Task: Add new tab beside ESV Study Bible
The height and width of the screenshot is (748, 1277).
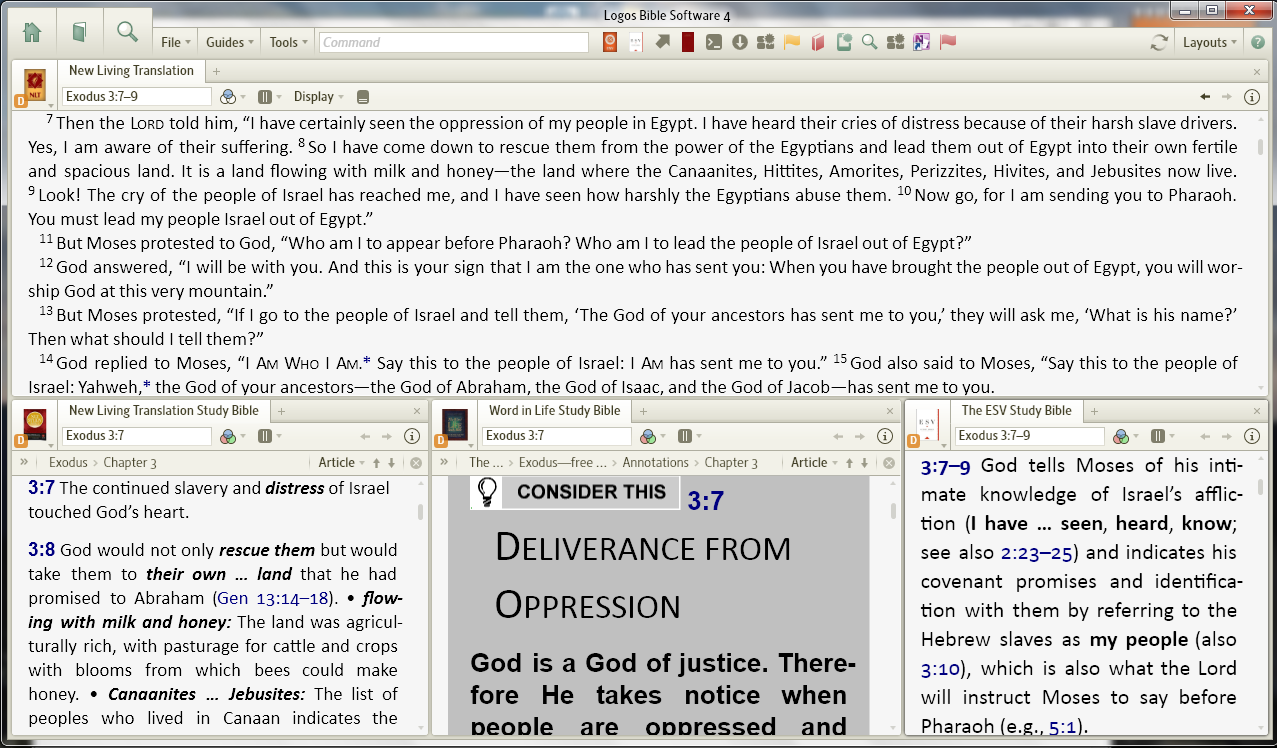Action: pyautogui.click(x=1092, y=411)
